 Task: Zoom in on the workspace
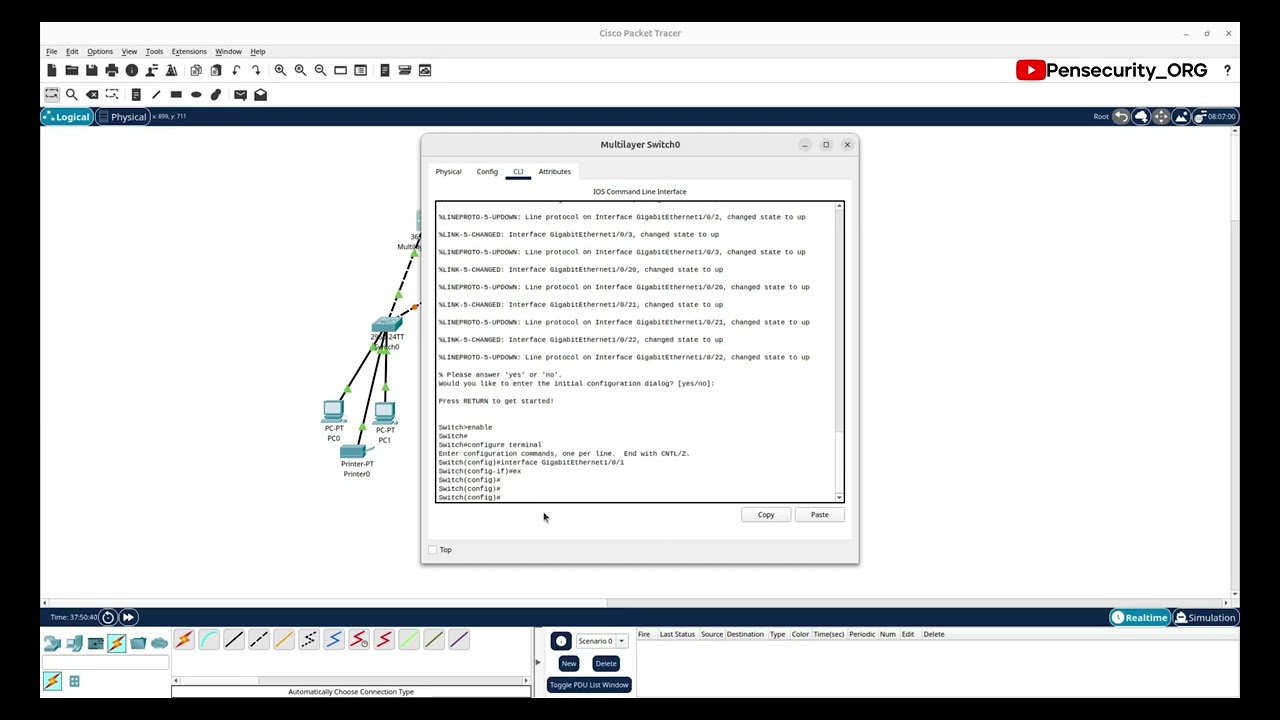click(x=280, y=70)
